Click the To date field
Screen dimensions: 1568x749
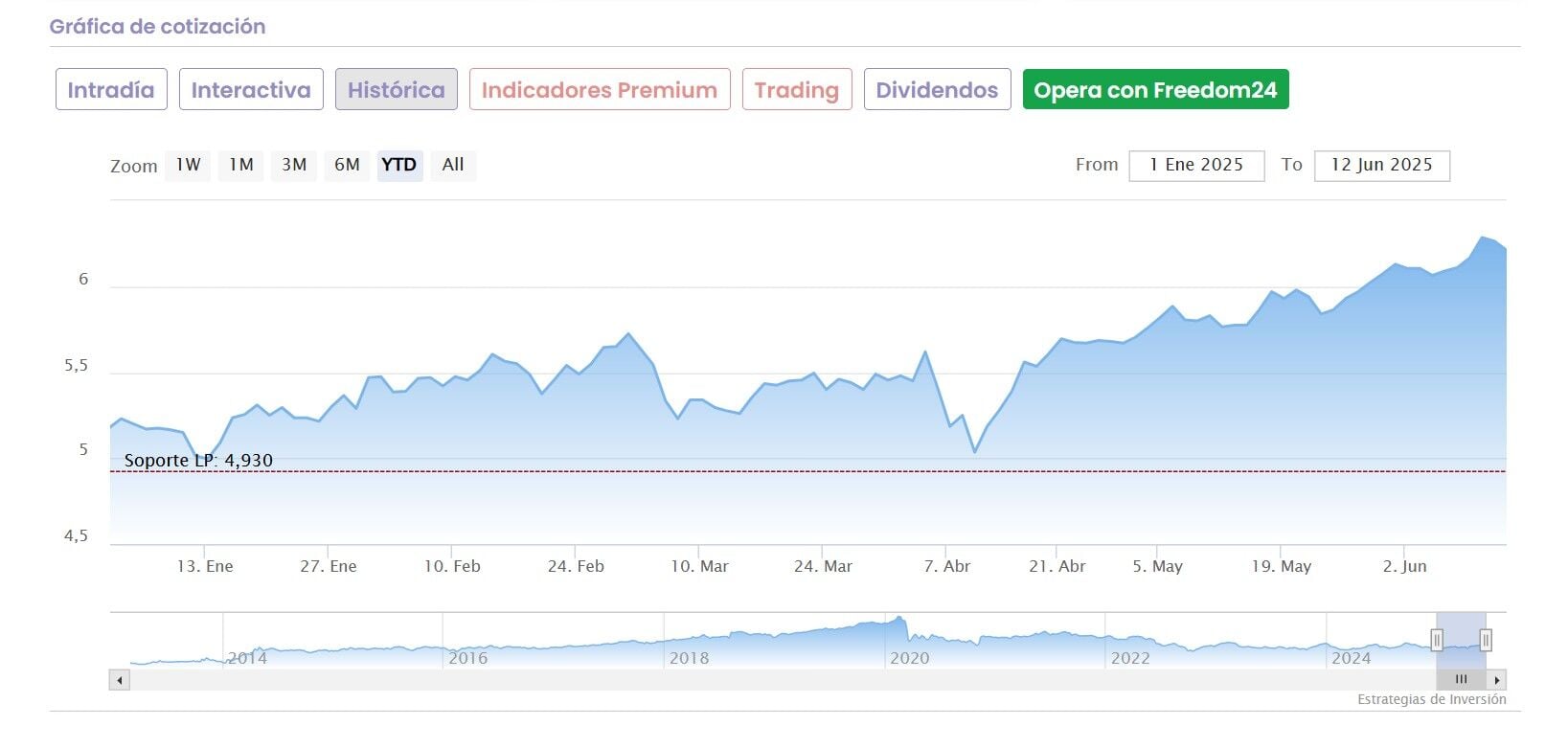[x=1381, y=165]
